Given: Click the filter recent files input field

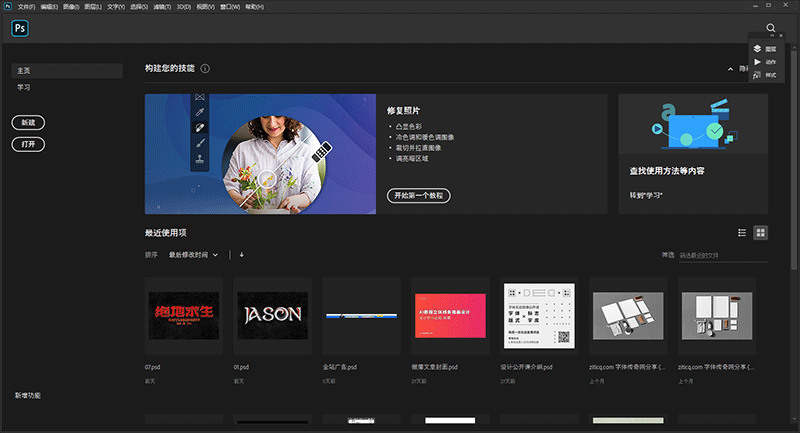Looking at the screenshot, I should tap(723, 255).
